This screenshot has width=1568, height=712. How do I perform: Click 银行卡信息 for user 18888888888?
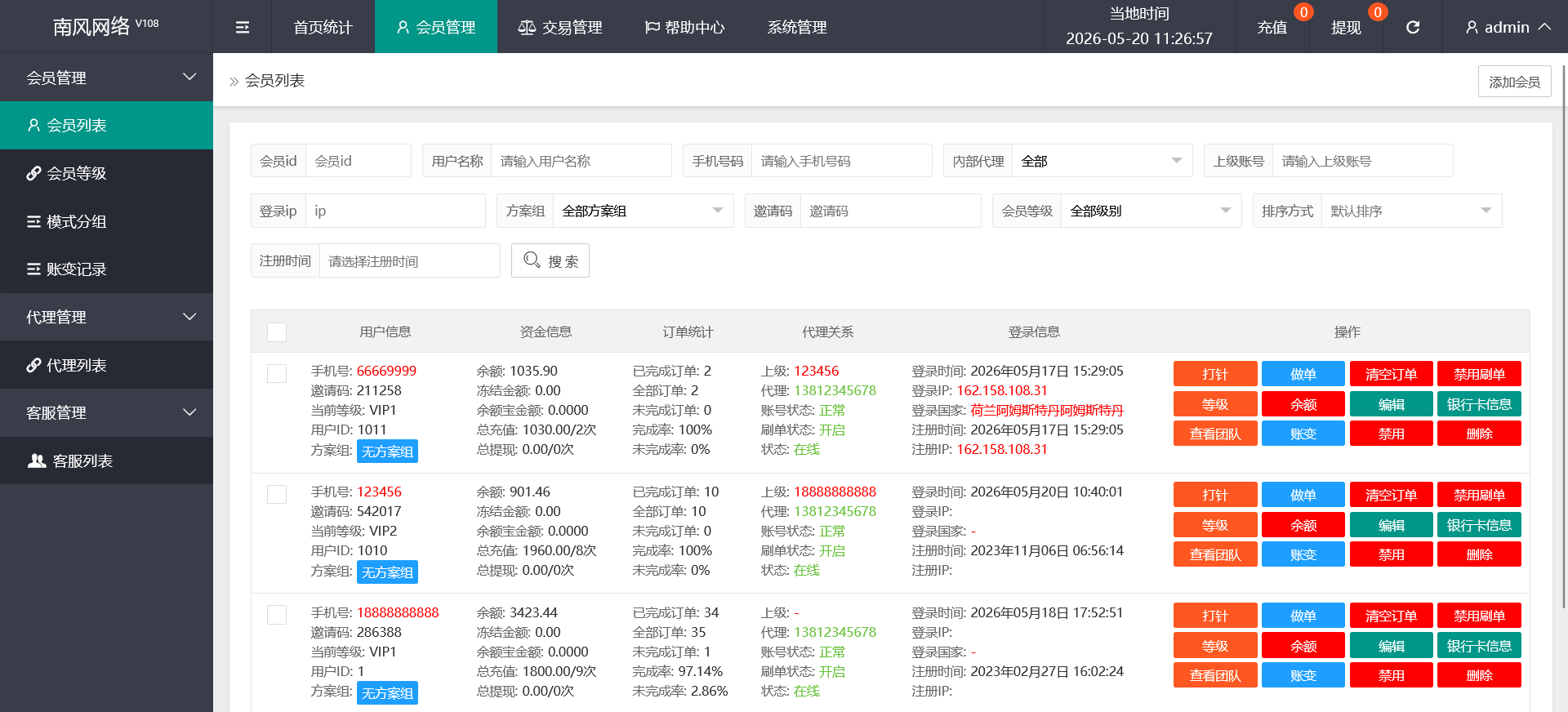coord(1479,645)
